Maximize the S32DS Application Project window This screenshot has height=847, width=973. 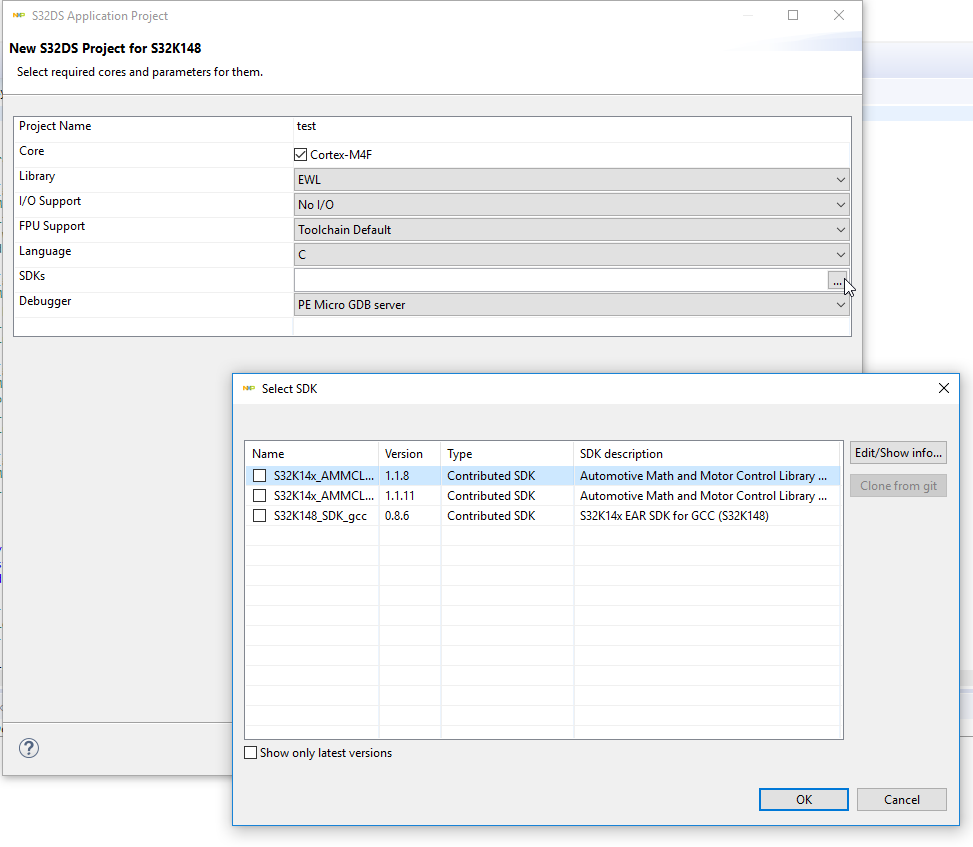(793, 15)
